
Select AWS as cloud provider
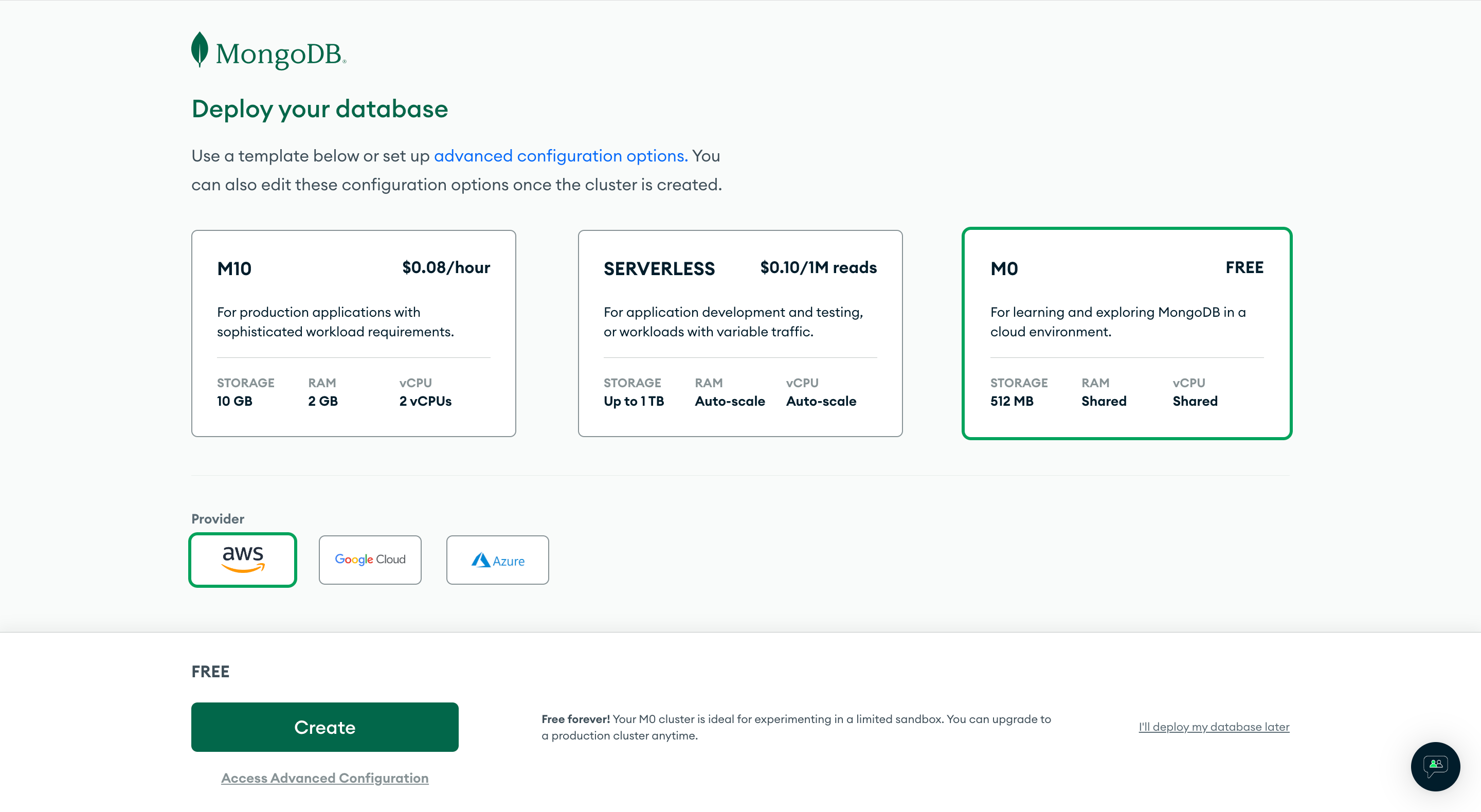(x=243, y=560)
